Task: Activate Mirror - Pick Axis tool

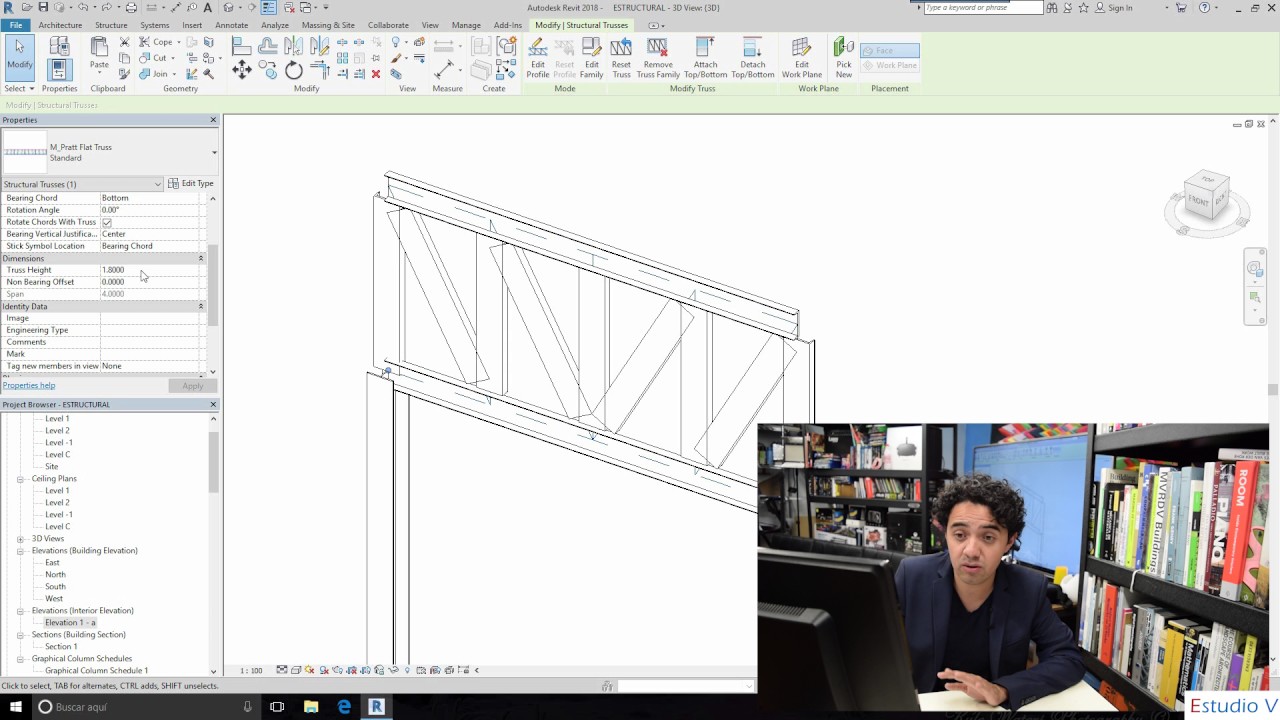Action: (293, 46)
